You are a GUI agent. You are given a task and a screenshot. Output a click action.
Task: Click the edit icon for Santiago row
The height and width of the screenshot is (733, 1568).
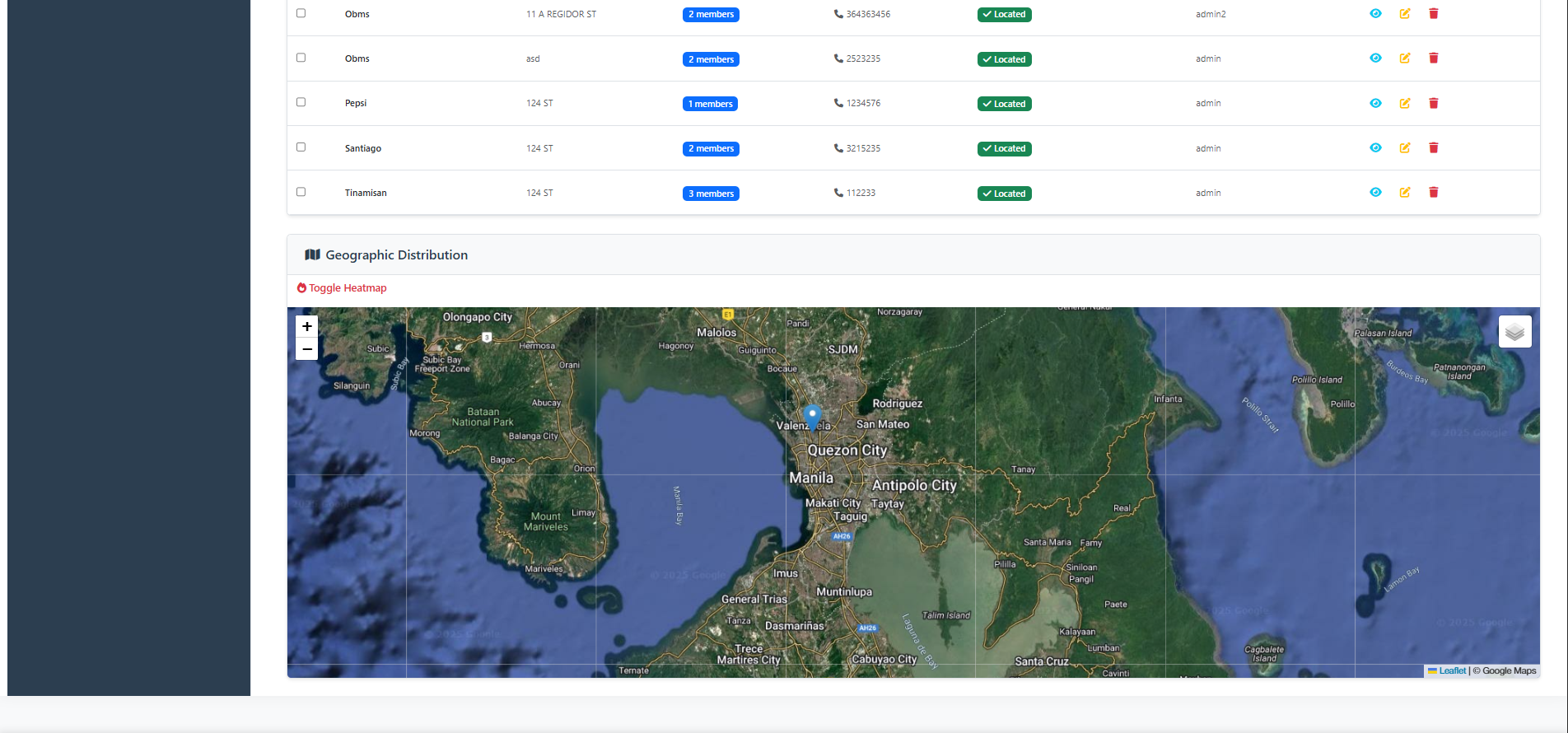1405,148
